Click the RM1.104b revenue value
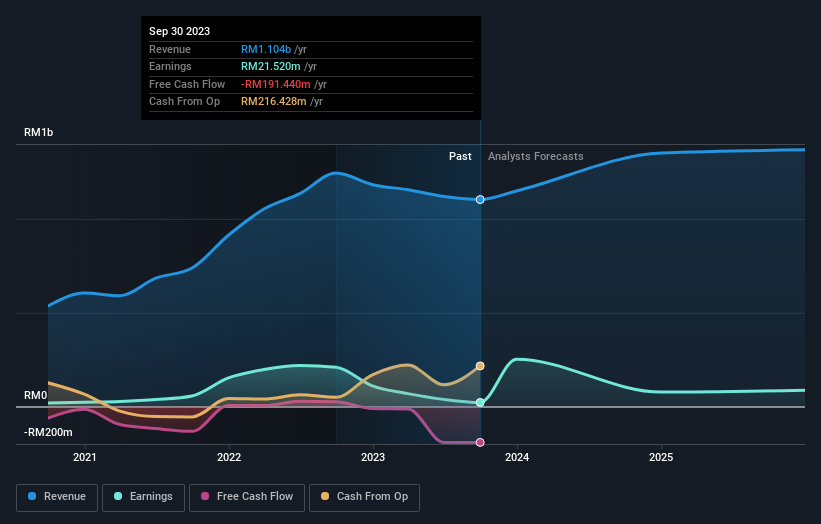The image size is (821, 524). point(266,49)
